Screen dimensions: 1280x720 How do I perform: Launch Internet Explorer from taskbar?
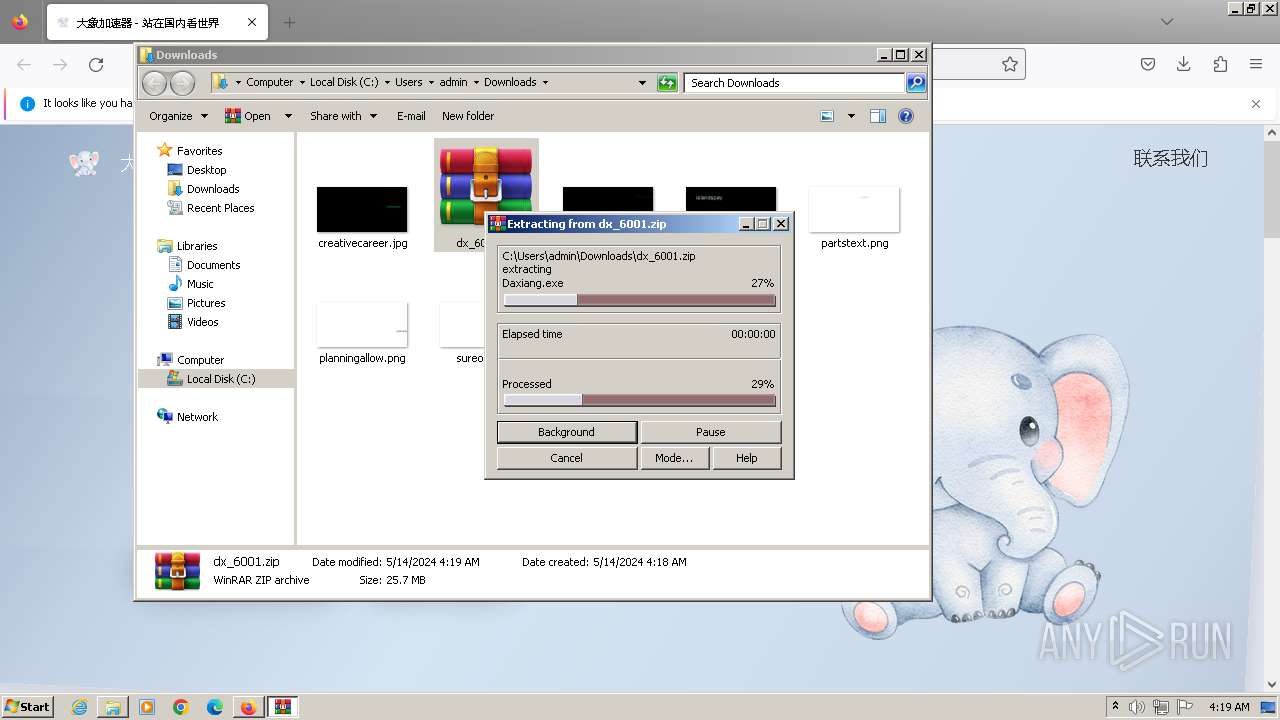pos(79,707)
